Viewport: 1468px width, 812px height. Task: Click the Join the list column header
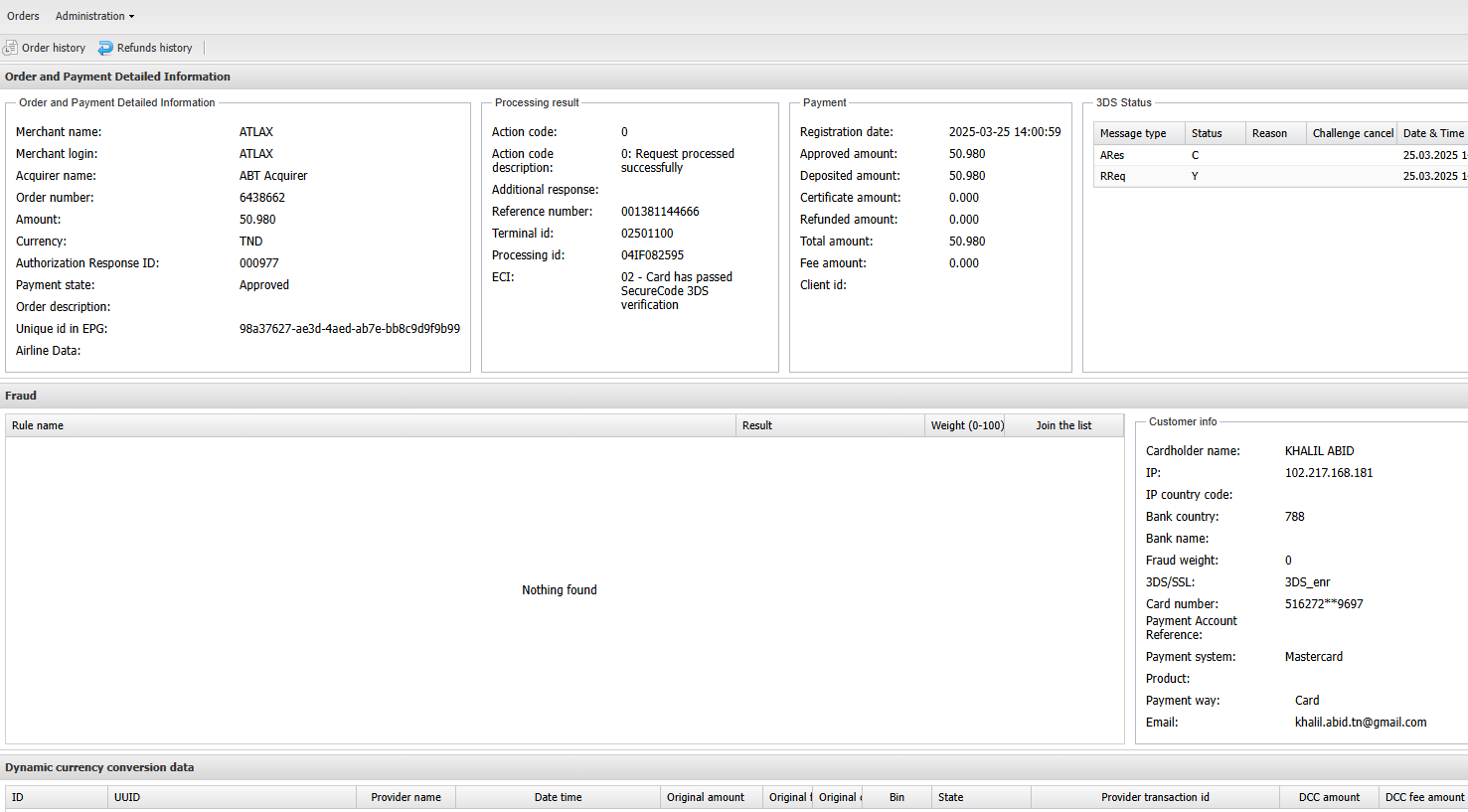1063,425
